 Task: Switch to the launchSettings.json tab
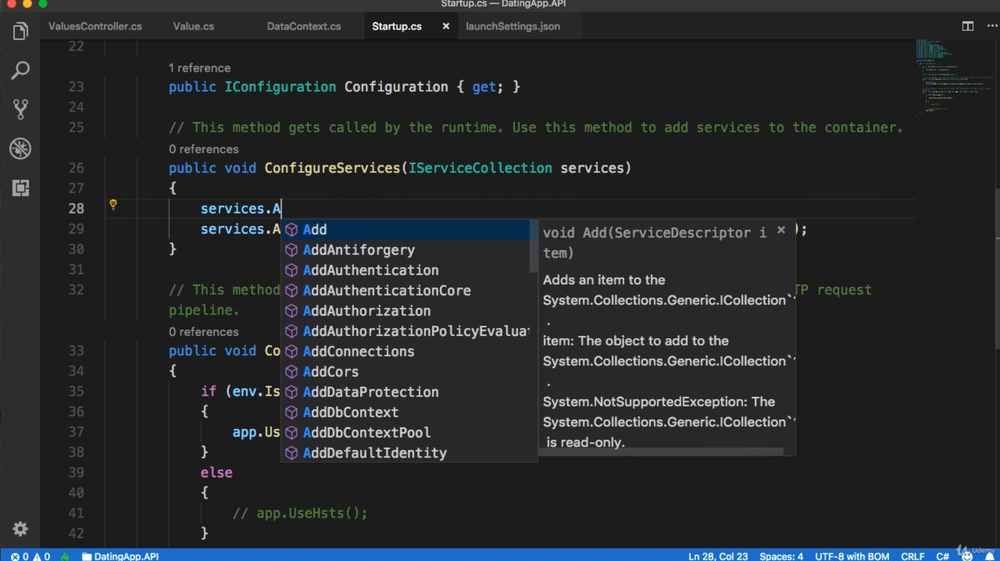pos(512,26)
